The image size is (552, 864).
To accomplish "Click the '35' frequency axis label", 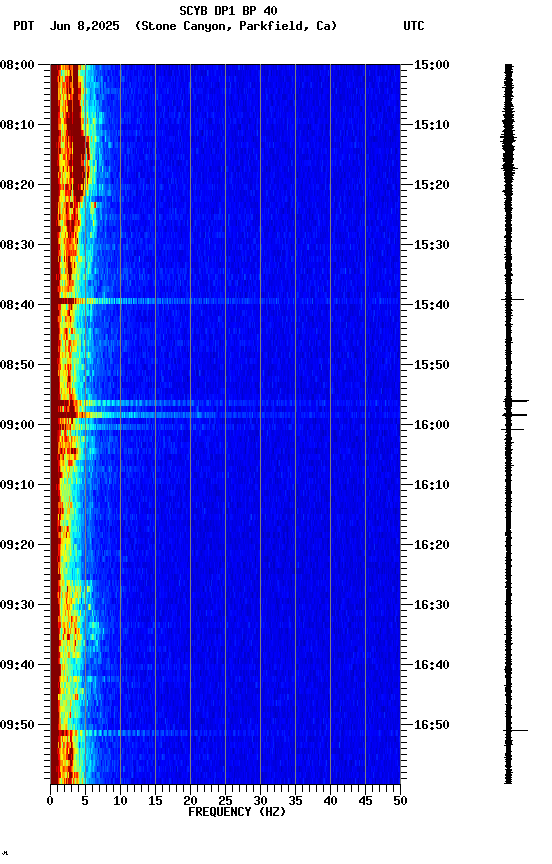I will point(295,801).
